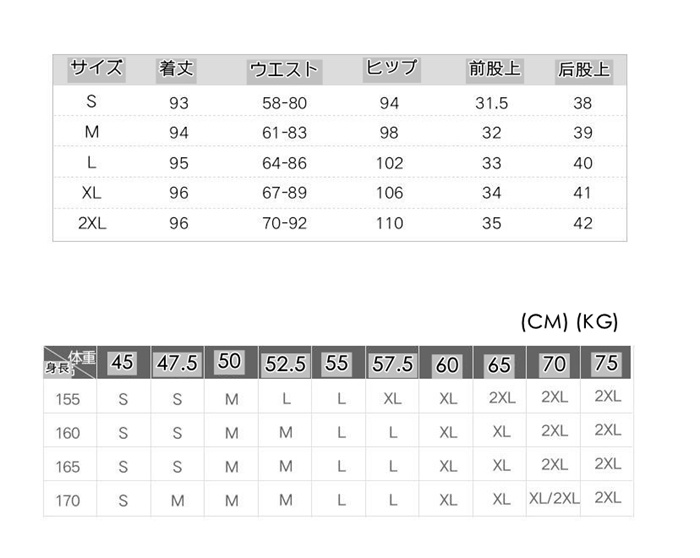The image size is (700, 558).
Task: Click the サイズ column header
Action: point(96,69)
